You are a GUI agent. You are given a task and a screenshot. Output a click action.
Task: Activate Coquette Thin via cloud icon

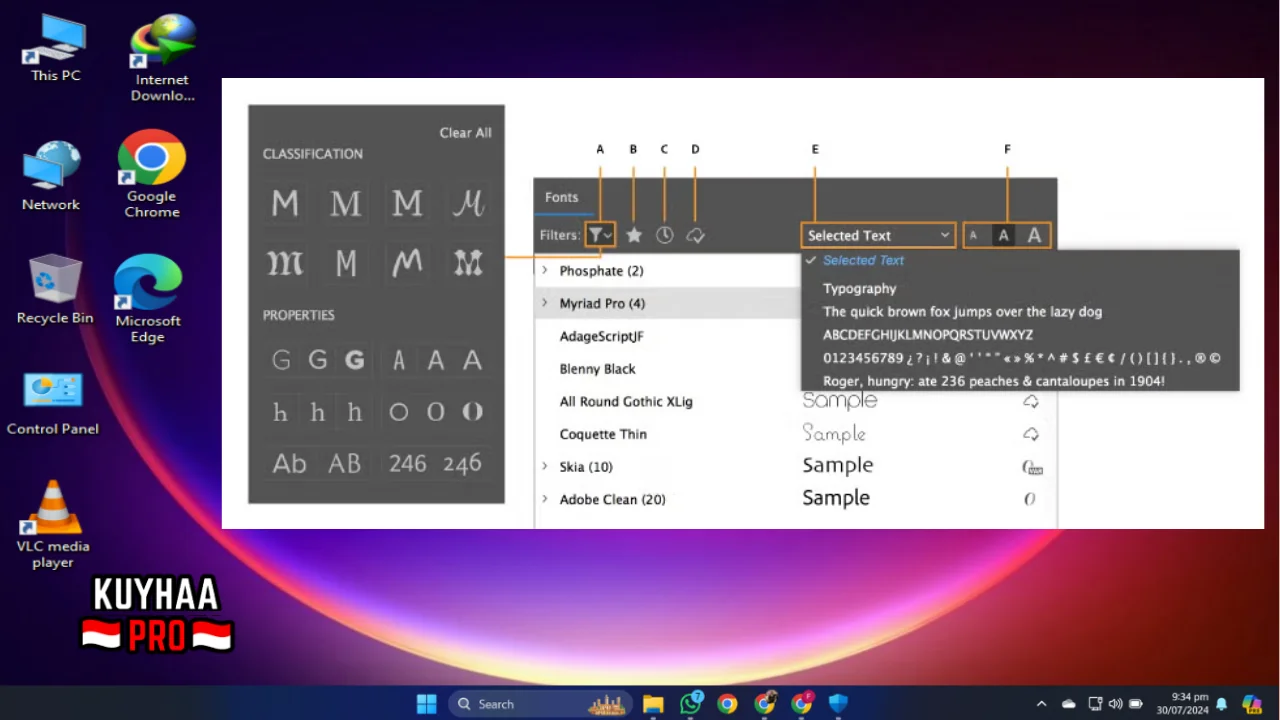1031,434
